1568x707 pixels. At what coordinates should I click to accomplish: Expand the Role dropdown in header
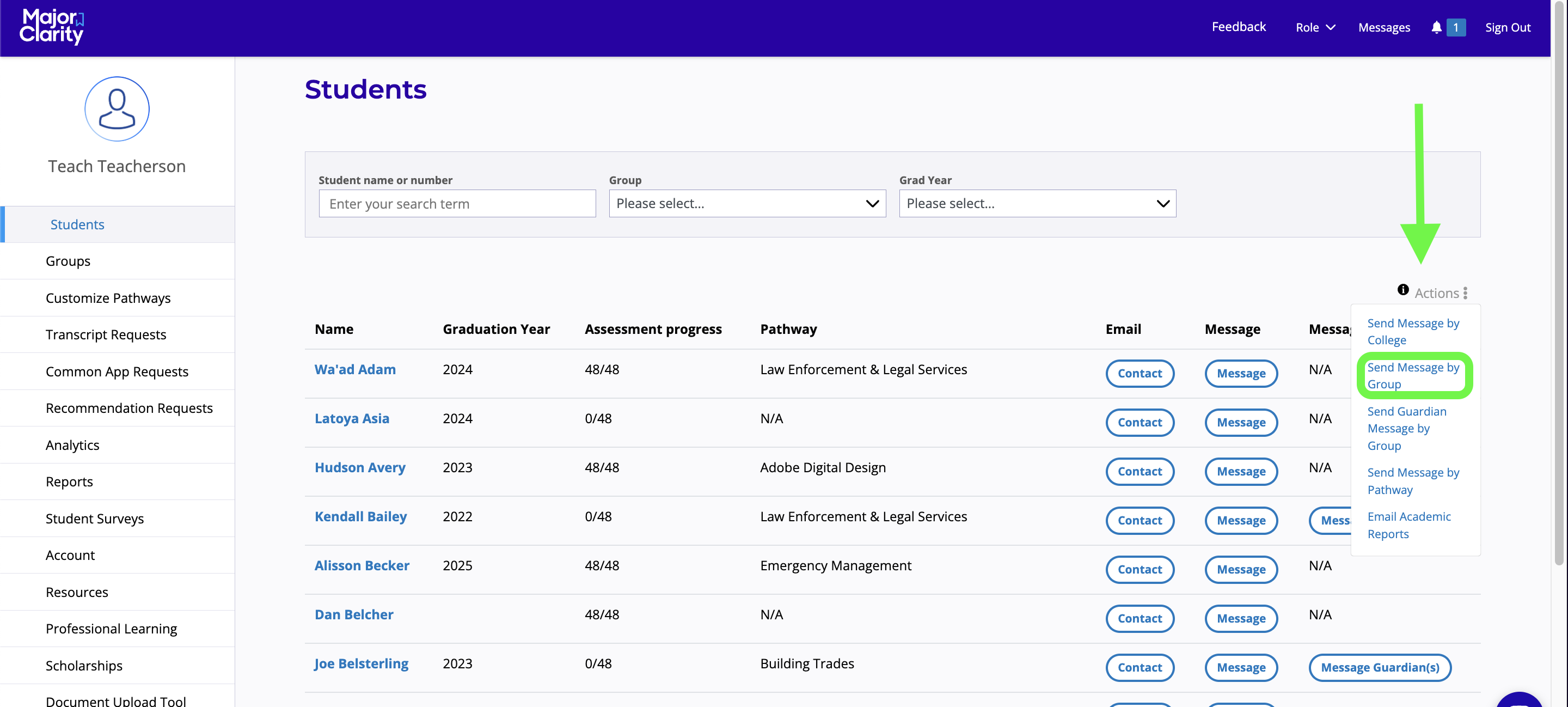1315,27
